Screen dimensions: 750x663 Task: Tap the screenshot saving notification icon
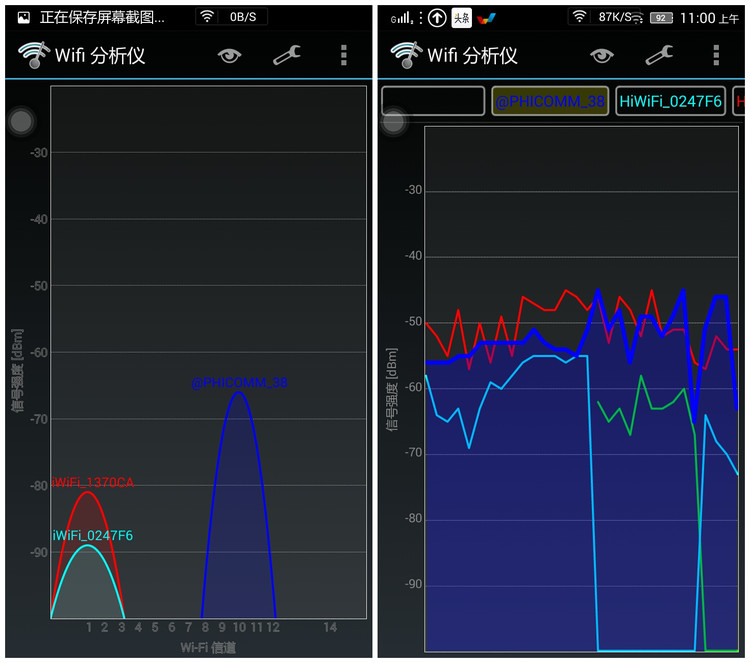click(x=23, y=18)
